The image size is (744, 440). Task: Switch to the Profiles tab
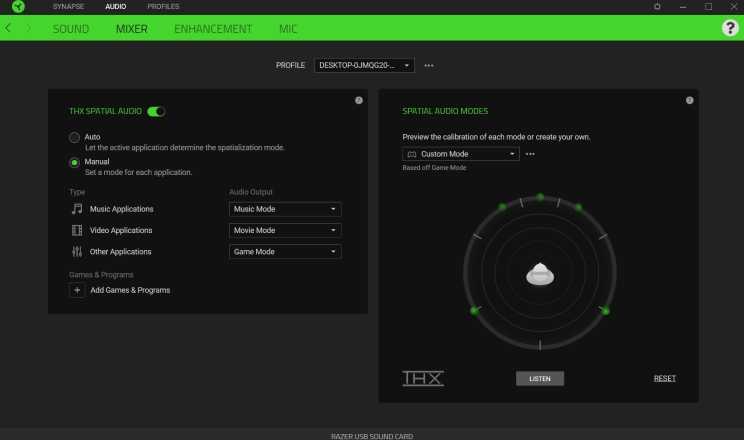[163, 7]
